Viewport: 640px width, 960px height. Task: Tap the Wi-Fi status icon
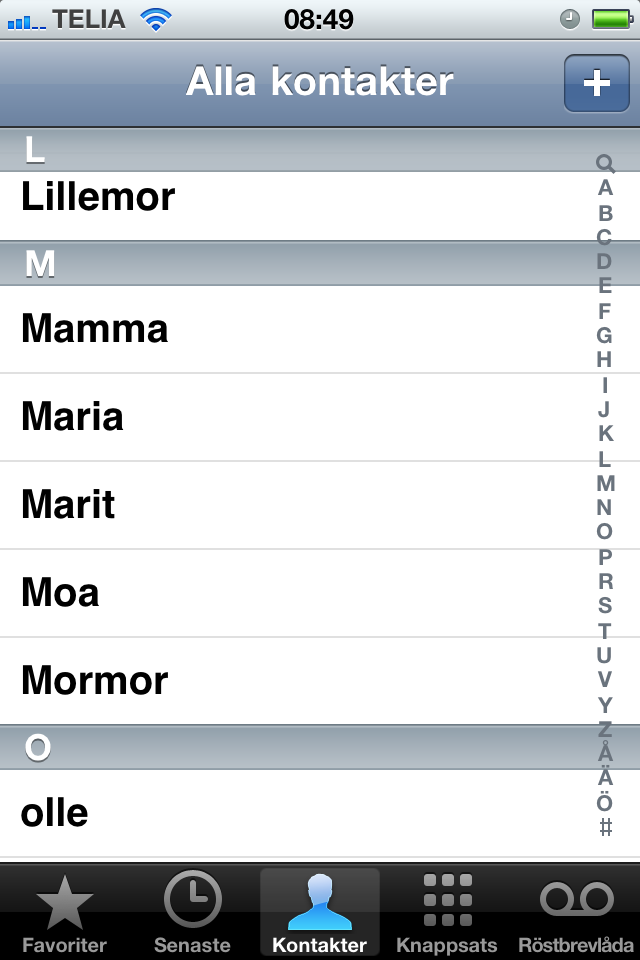pyautogui.click(x=156, y=20)
